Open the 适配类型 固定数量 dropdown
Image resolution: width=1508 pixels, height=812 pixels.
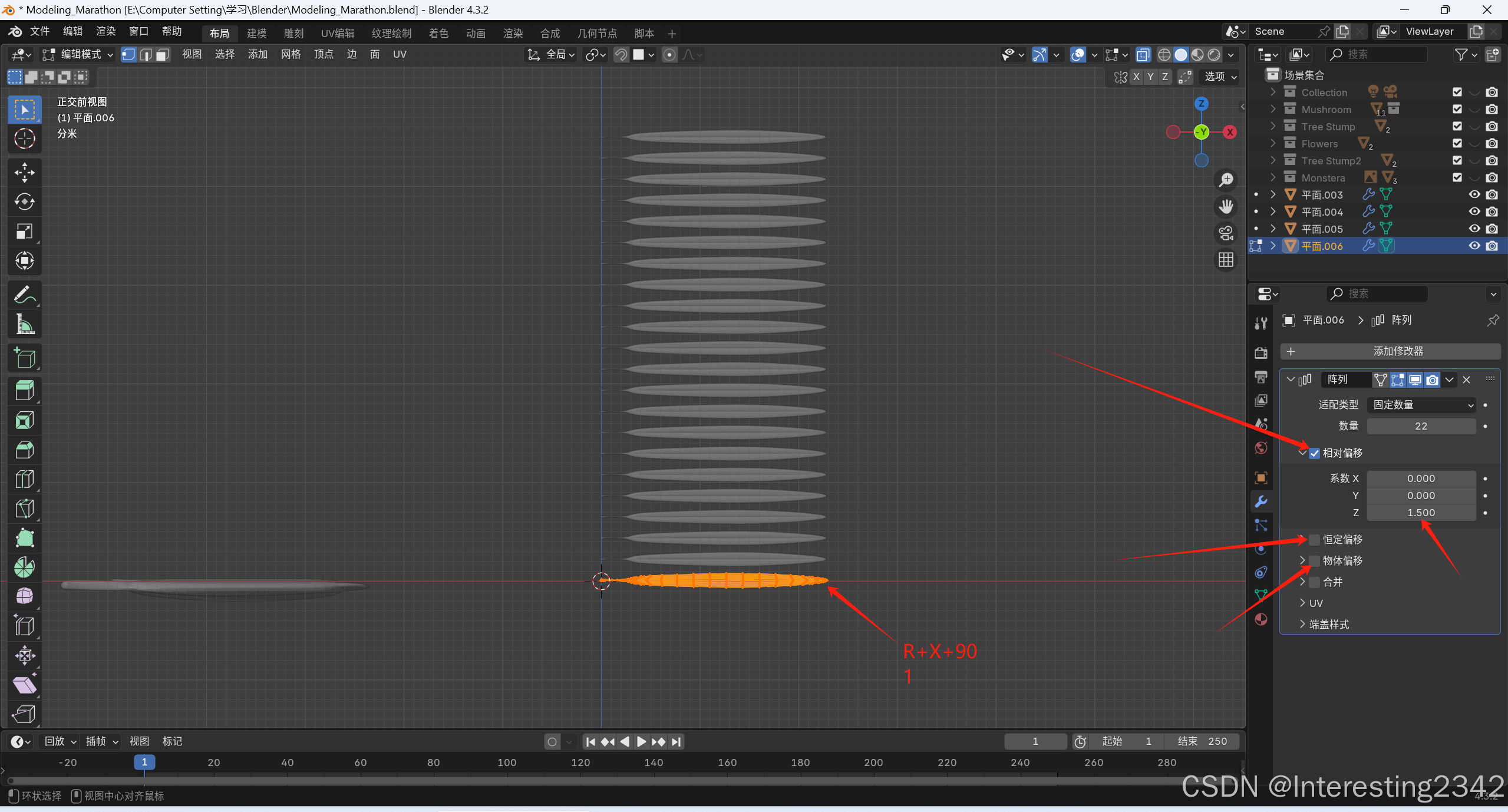click(1421, 405)
